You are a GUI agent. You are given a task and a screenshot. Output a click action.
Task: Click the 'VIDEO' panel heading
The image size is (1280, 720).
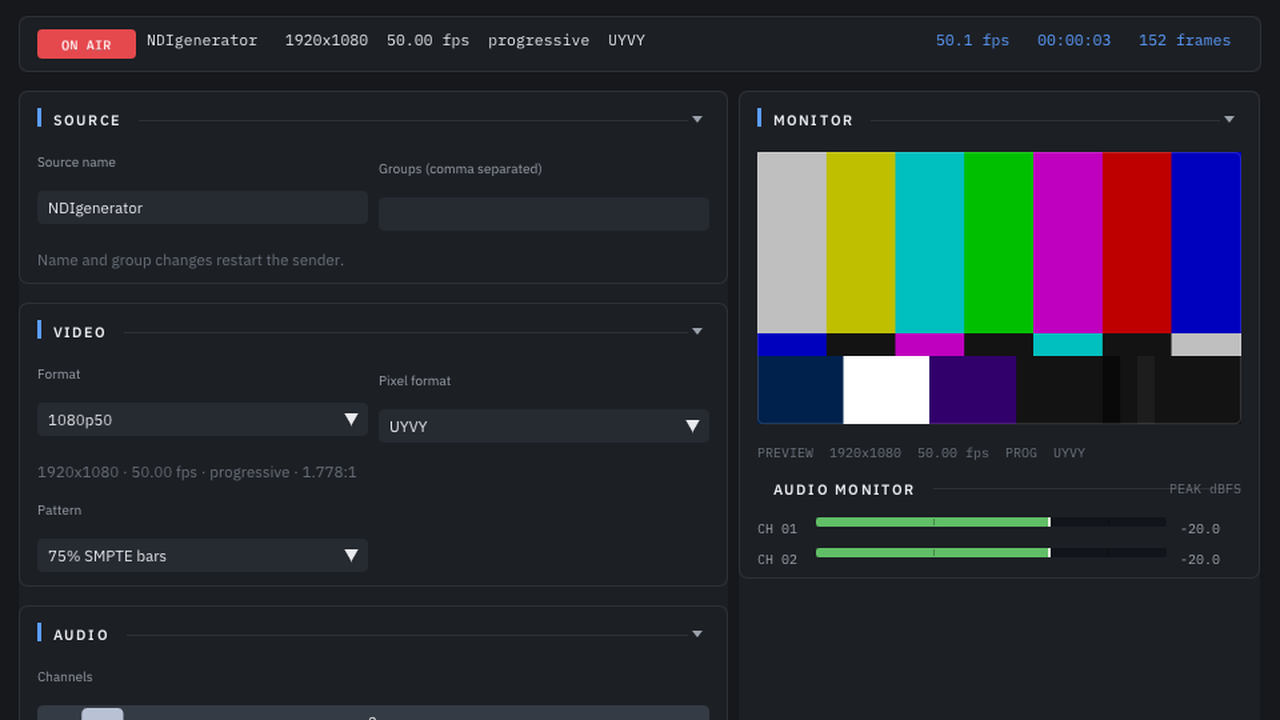point(80,333)
